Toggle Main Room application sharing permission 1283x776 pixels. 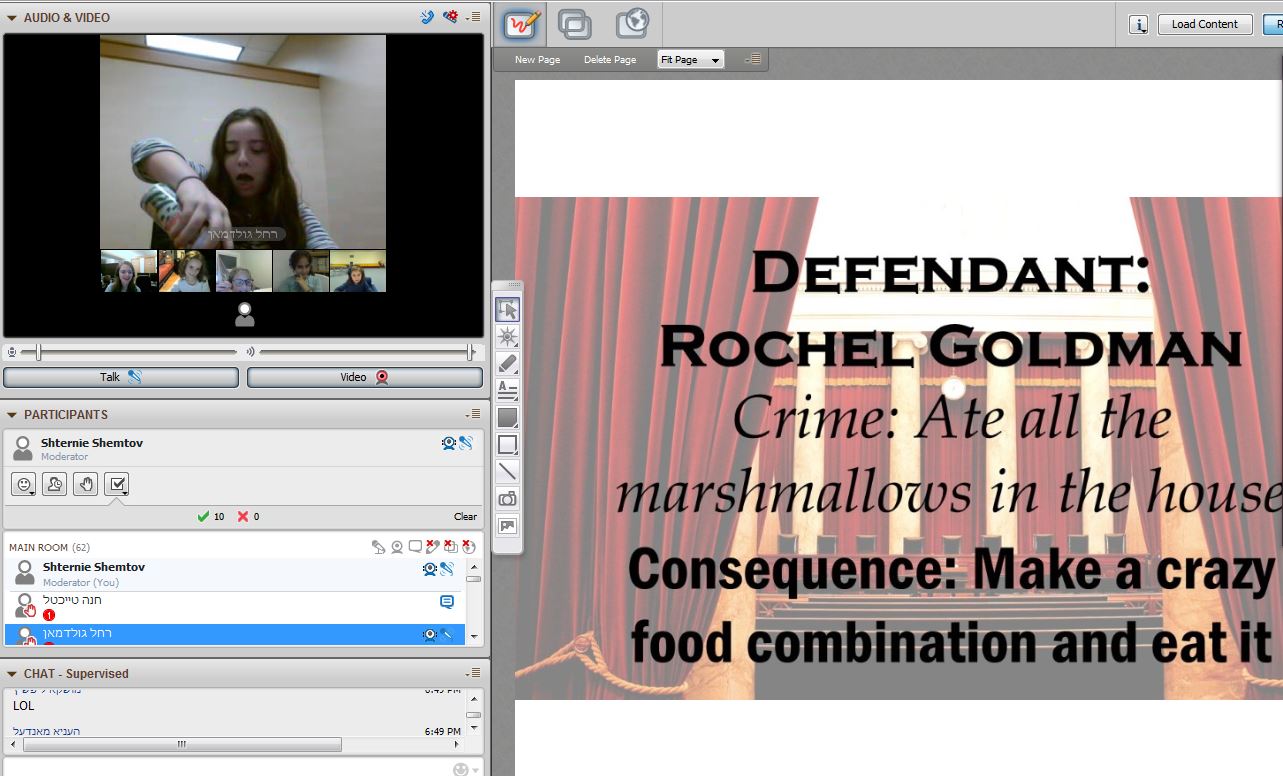(x=451, y=547)
